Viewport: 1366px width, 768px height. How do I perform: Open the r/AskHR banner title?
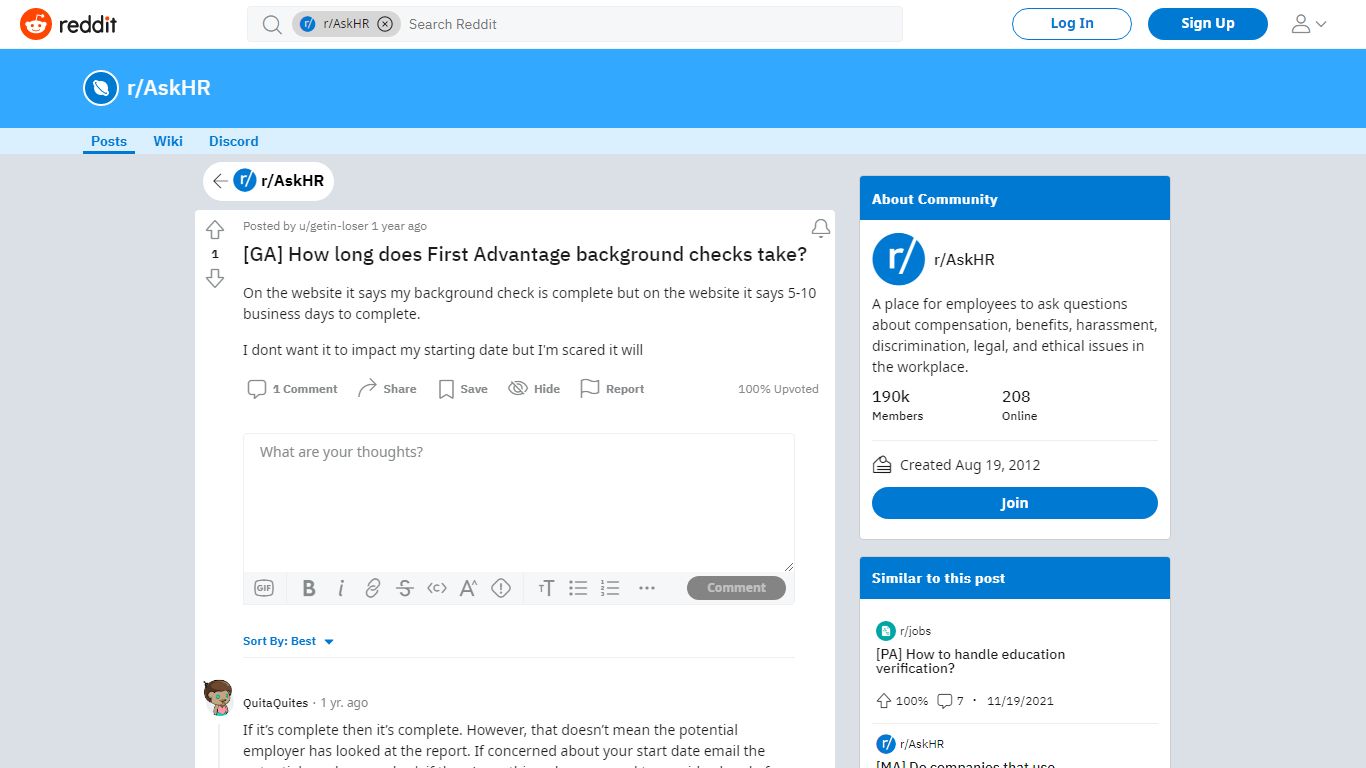(169, 88)
